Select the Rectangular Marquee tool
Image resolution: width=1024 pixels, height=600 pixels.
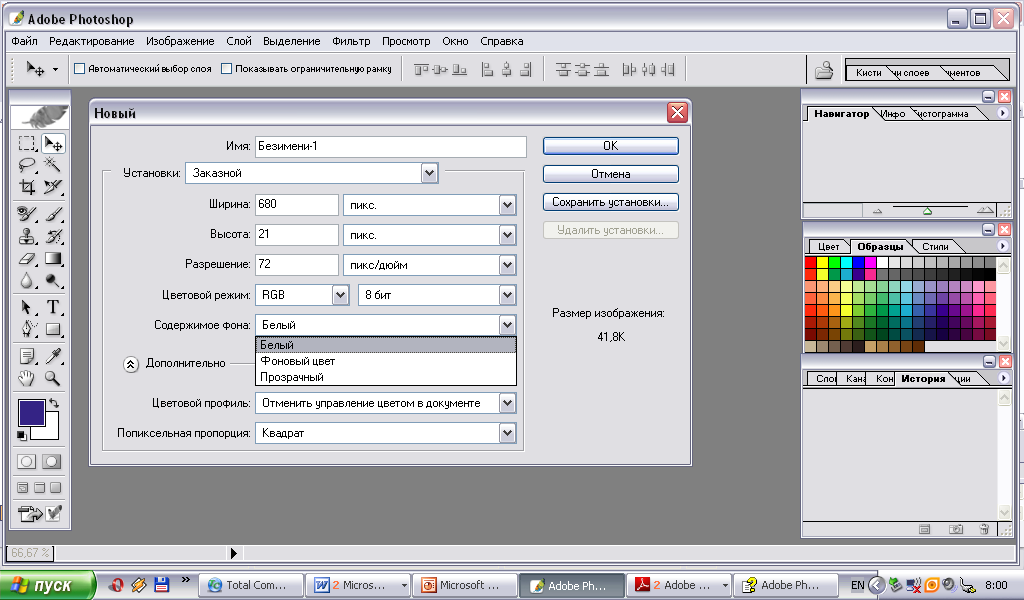(x=27, y=143)
